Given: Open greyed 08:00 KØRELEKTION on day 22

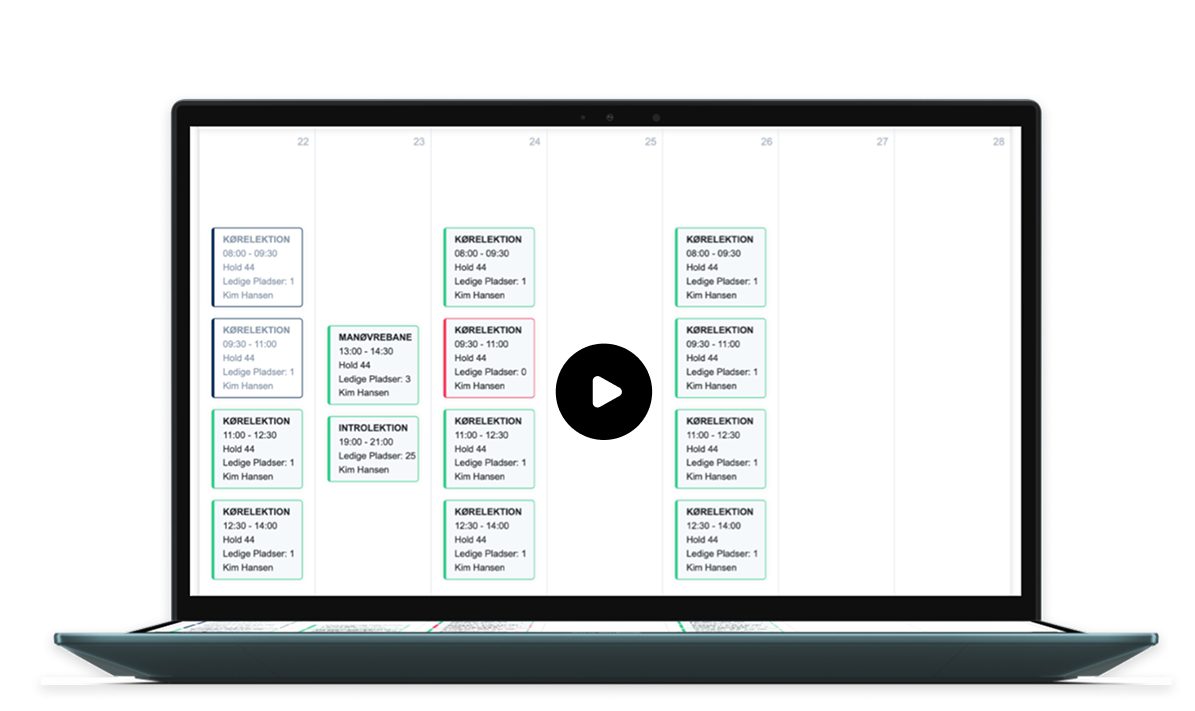Looking at the screenshot, I should tap(257, 267).
